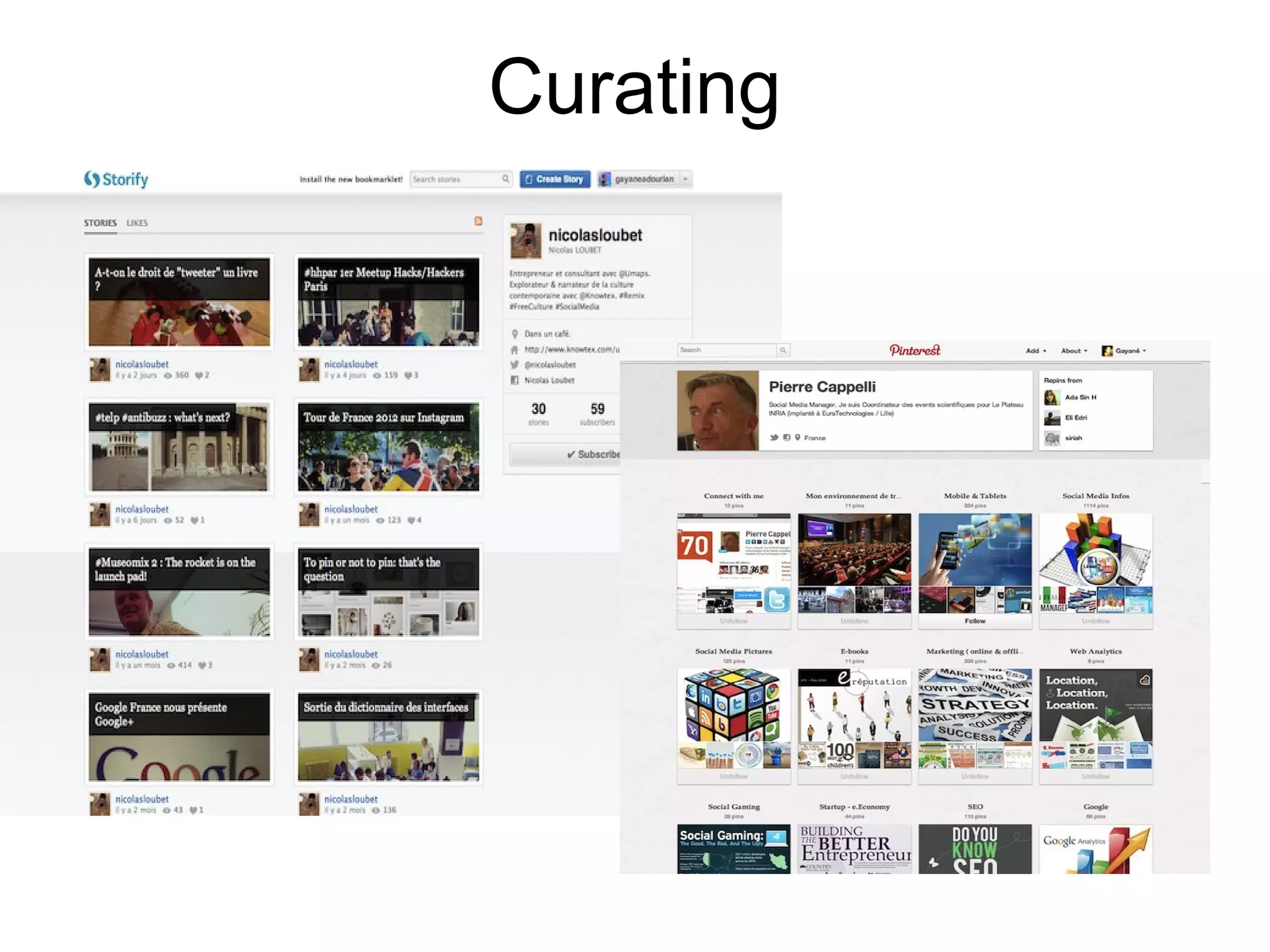The height and width of the screenshot is (952, 1270).
Task: Switch to the STORIES tab
Action: coord(100,223)
